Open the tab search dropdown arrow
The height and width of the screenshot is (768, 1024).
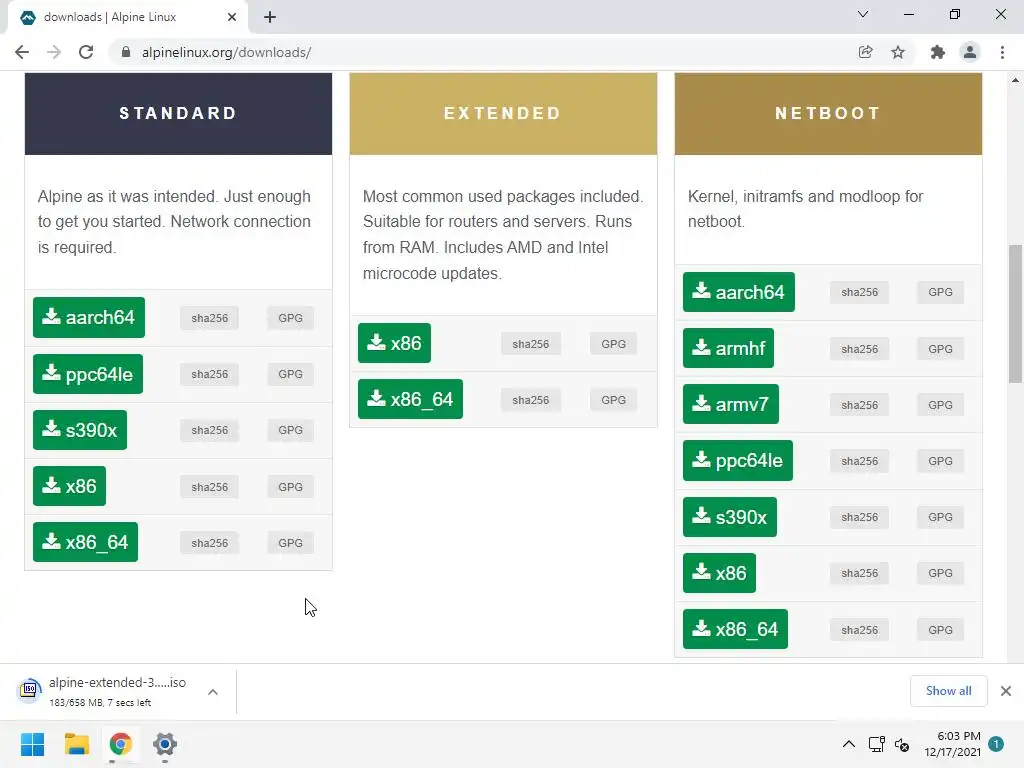863,14
